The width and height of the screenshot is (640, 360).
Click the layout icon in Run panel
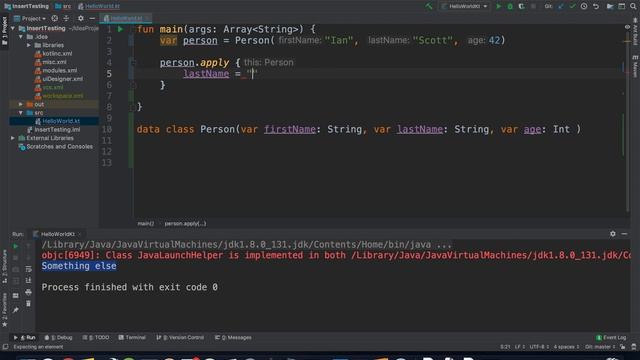point(16,296)
